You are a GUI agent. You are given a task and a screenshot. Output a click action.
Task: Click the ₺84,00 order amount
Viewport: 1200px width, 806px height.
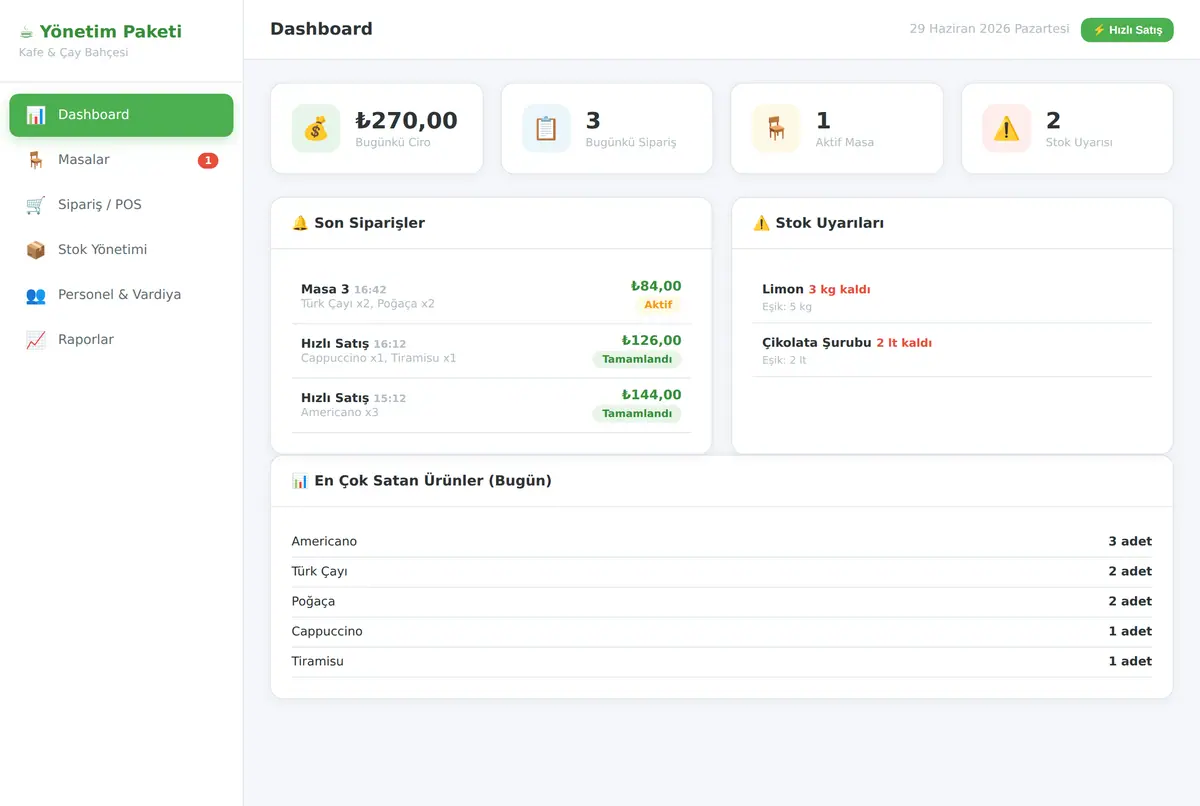click(x=656, y=286)
